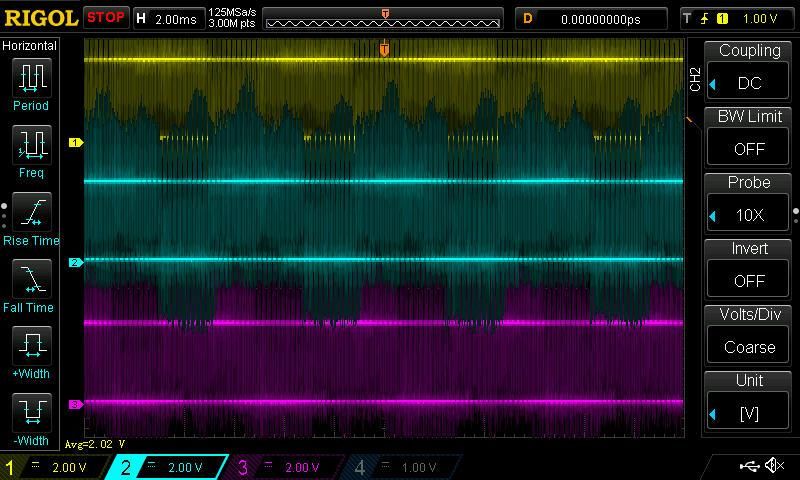
Task: Click the trigger level marker at the right edge
Action: pos(690,120)
